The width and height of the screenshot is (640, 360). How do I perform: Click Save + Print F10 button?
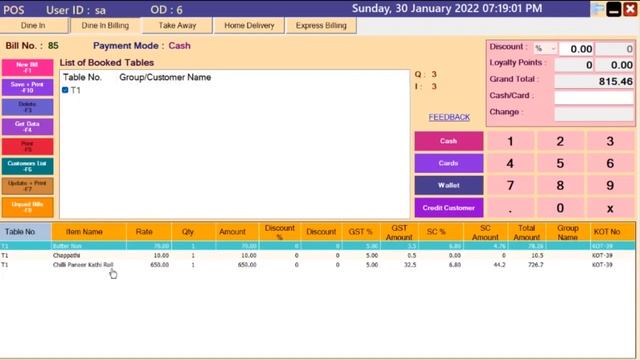[27, 87]
